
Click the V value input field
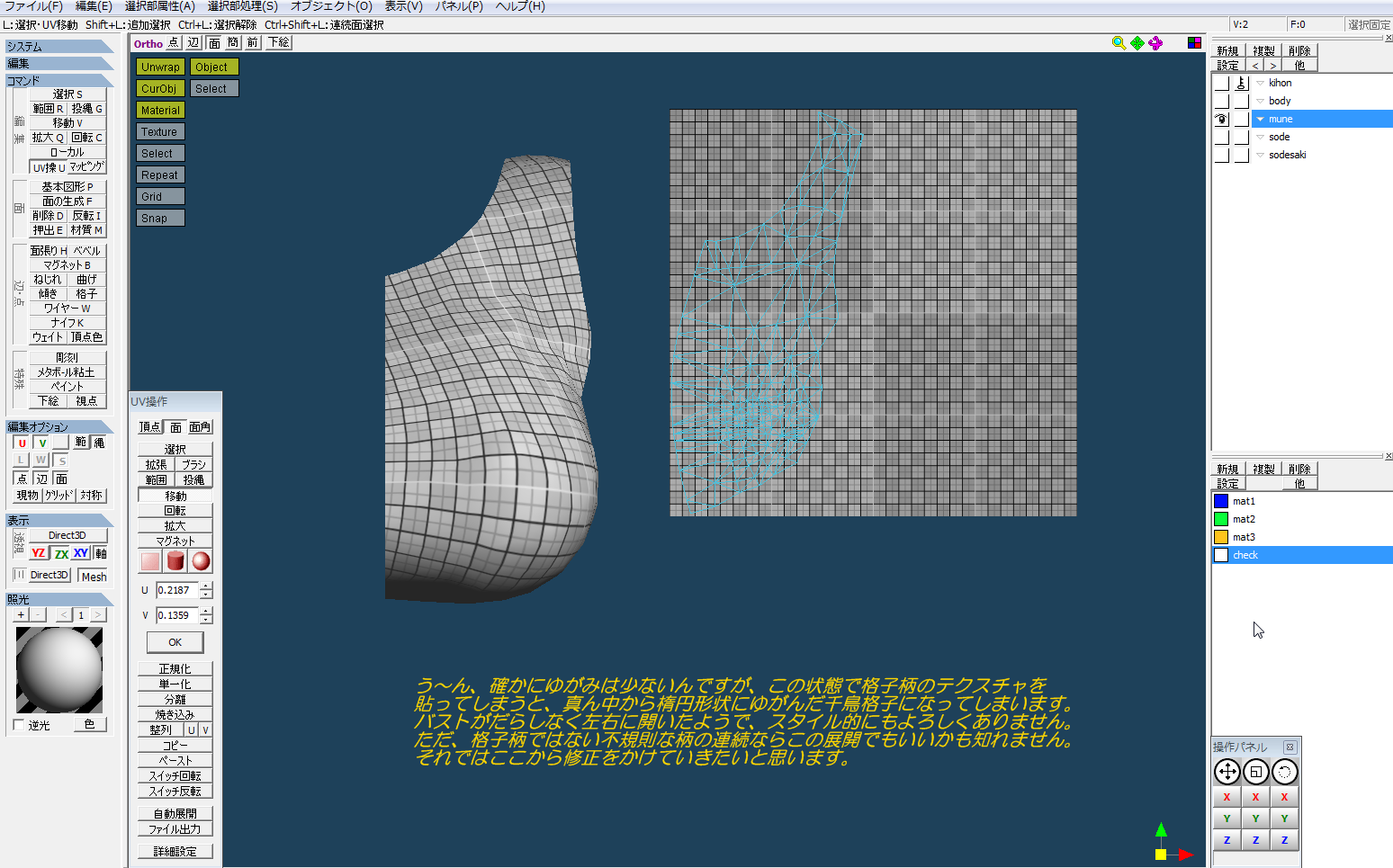[176, 615]
